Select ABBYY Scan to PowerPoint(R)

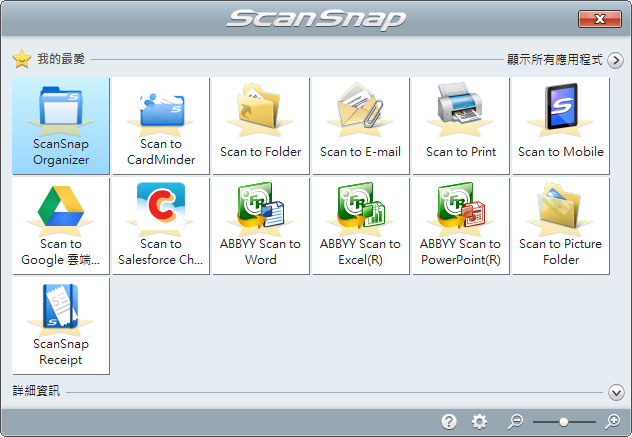pyautogui.click(x=460, y=225)
